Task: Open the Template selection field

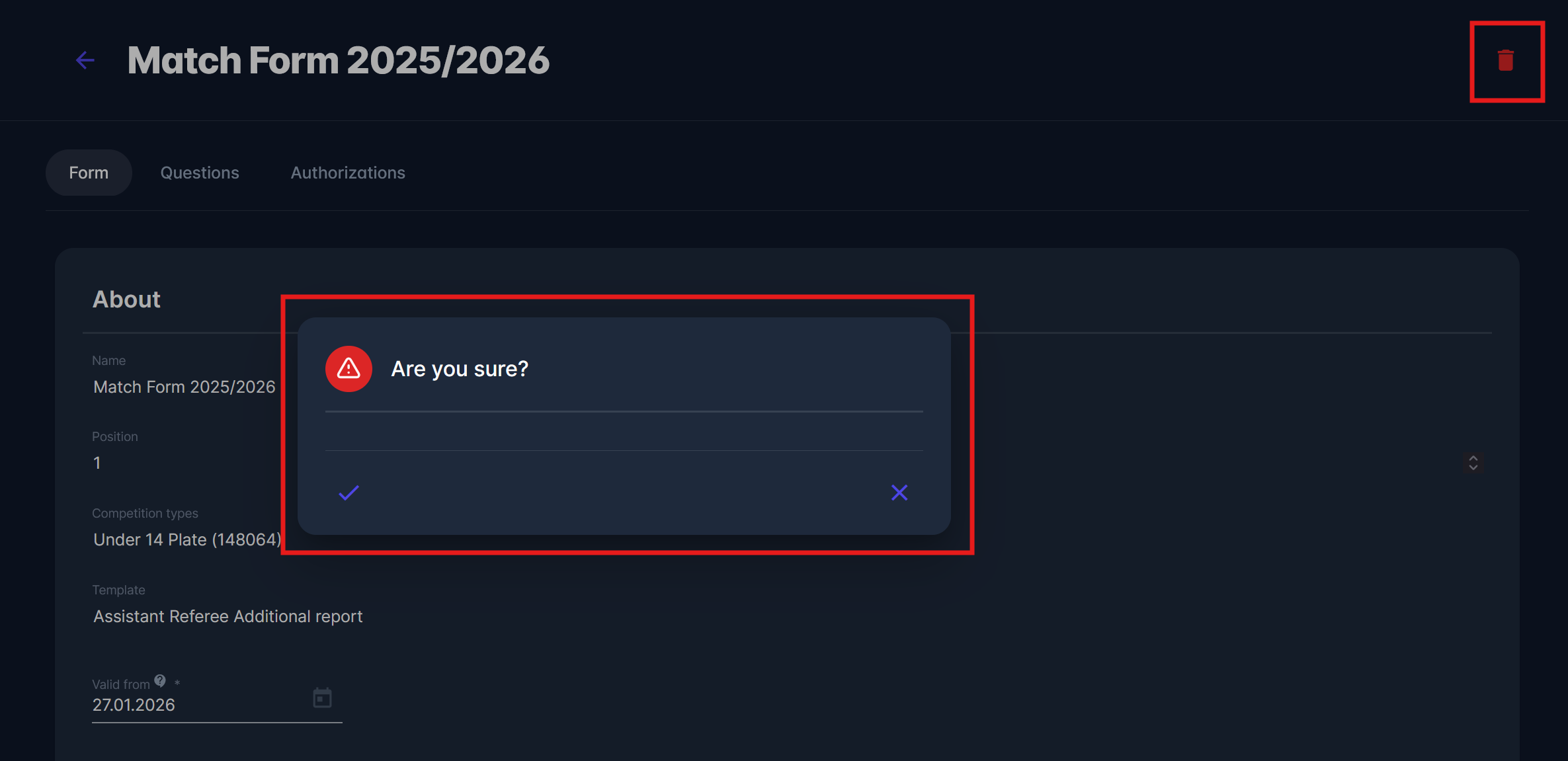Action: point(228,616)
